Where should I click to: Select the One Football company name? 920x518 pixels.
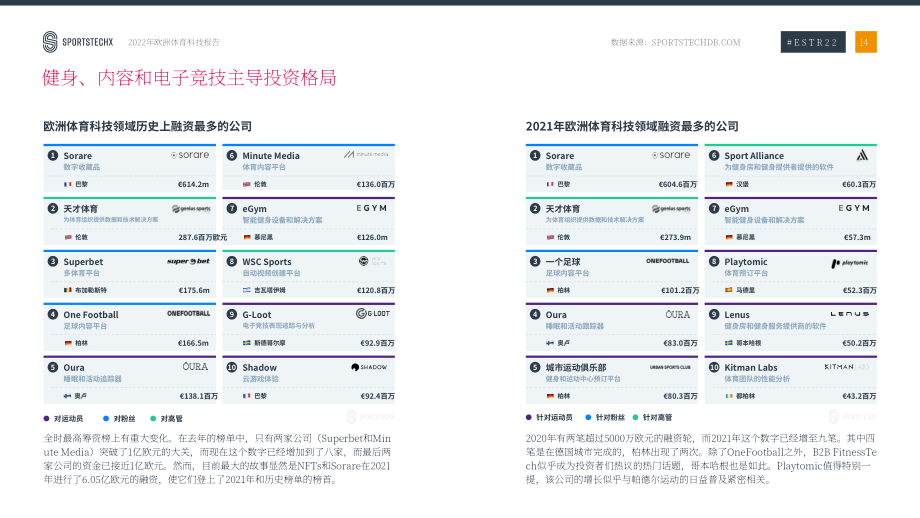91,315
